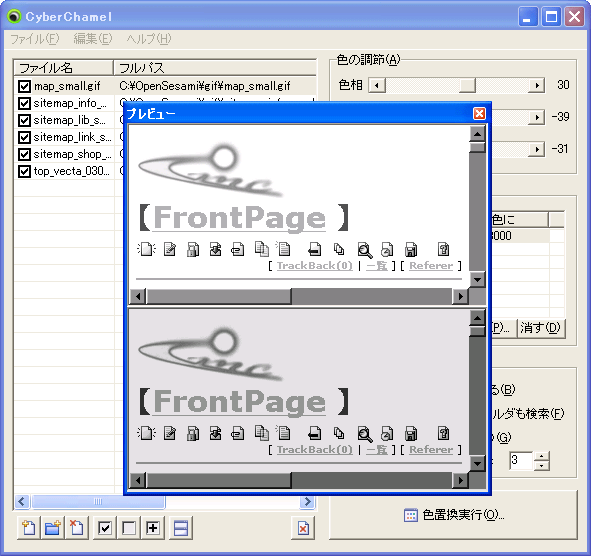Uncheck the map_small.gif checkbox
This screenshot has height=556, width=591.
(24, 86)
